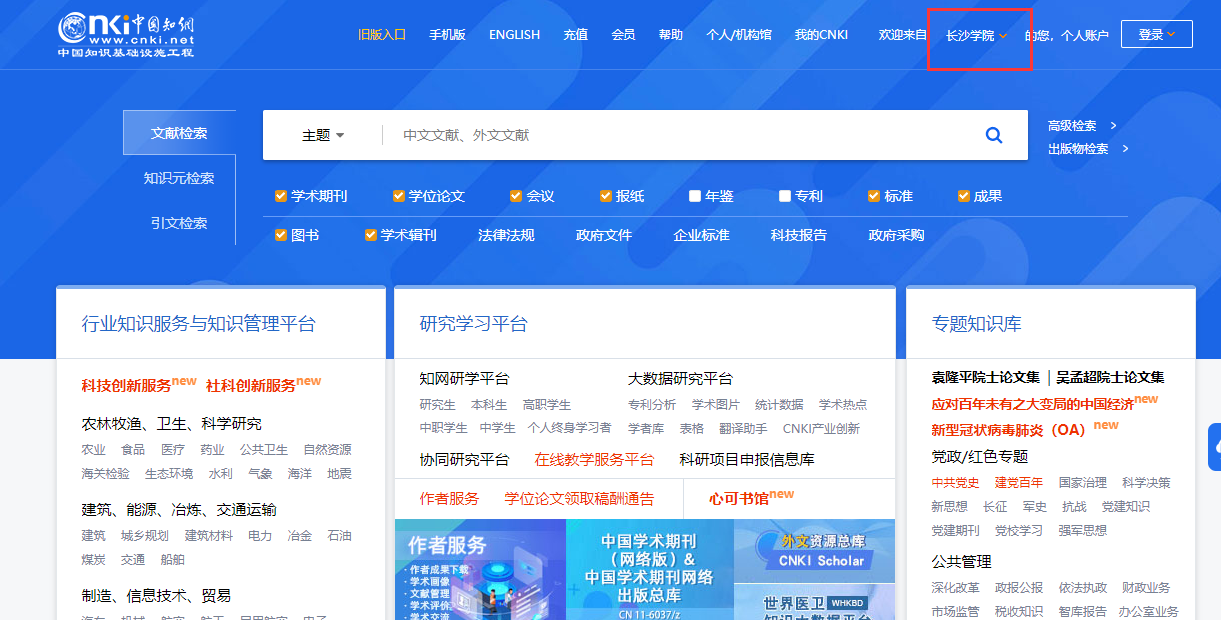Open 旧版入口 in top navigation
1221x620 pixels.
point(382,35)
